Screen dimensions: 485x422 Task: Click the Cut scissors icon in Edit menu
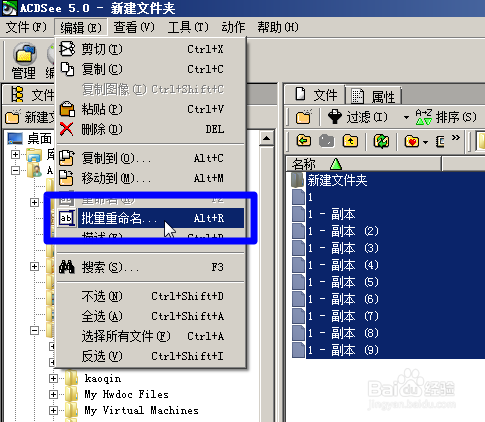pyautogui.click(x=67, y=49)
